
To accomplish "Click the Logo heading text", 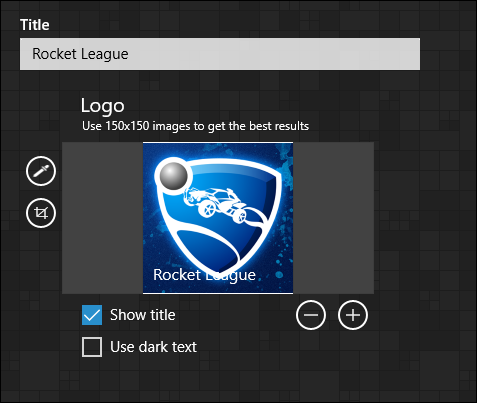I will 103,106.
